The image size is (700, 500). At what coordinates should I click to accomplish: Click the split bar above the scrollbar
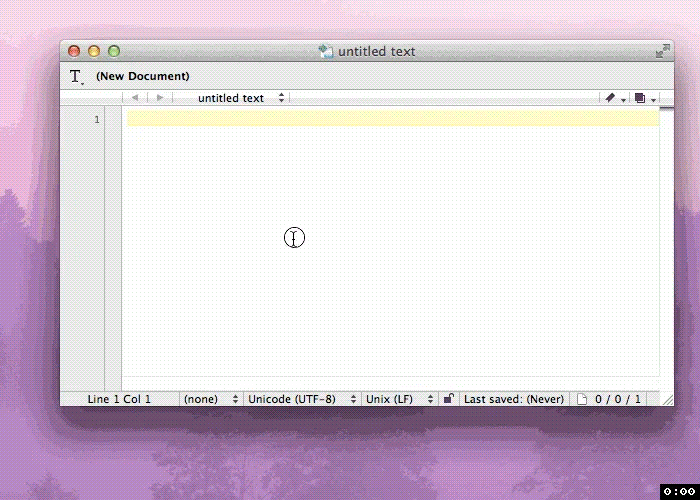click(667, 107)
